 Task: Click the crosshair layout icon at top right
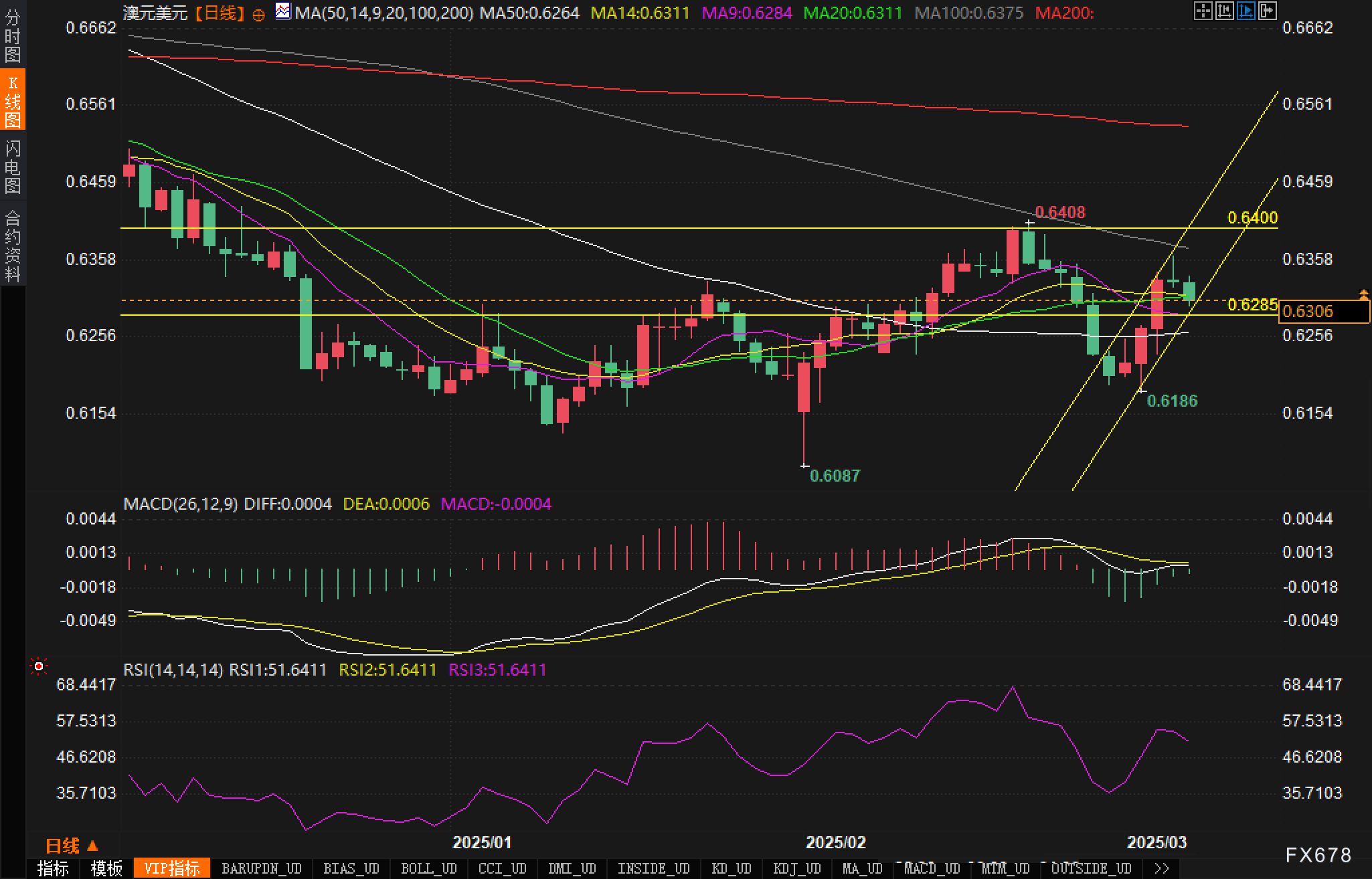click(1203, 11)
